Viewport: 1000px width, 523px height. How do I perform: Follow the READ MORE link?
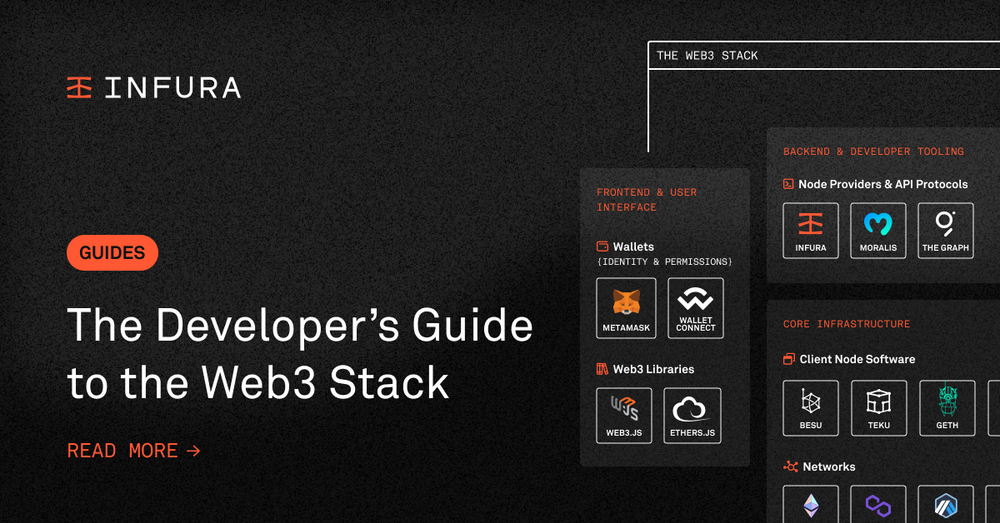[x=134, y=451]
